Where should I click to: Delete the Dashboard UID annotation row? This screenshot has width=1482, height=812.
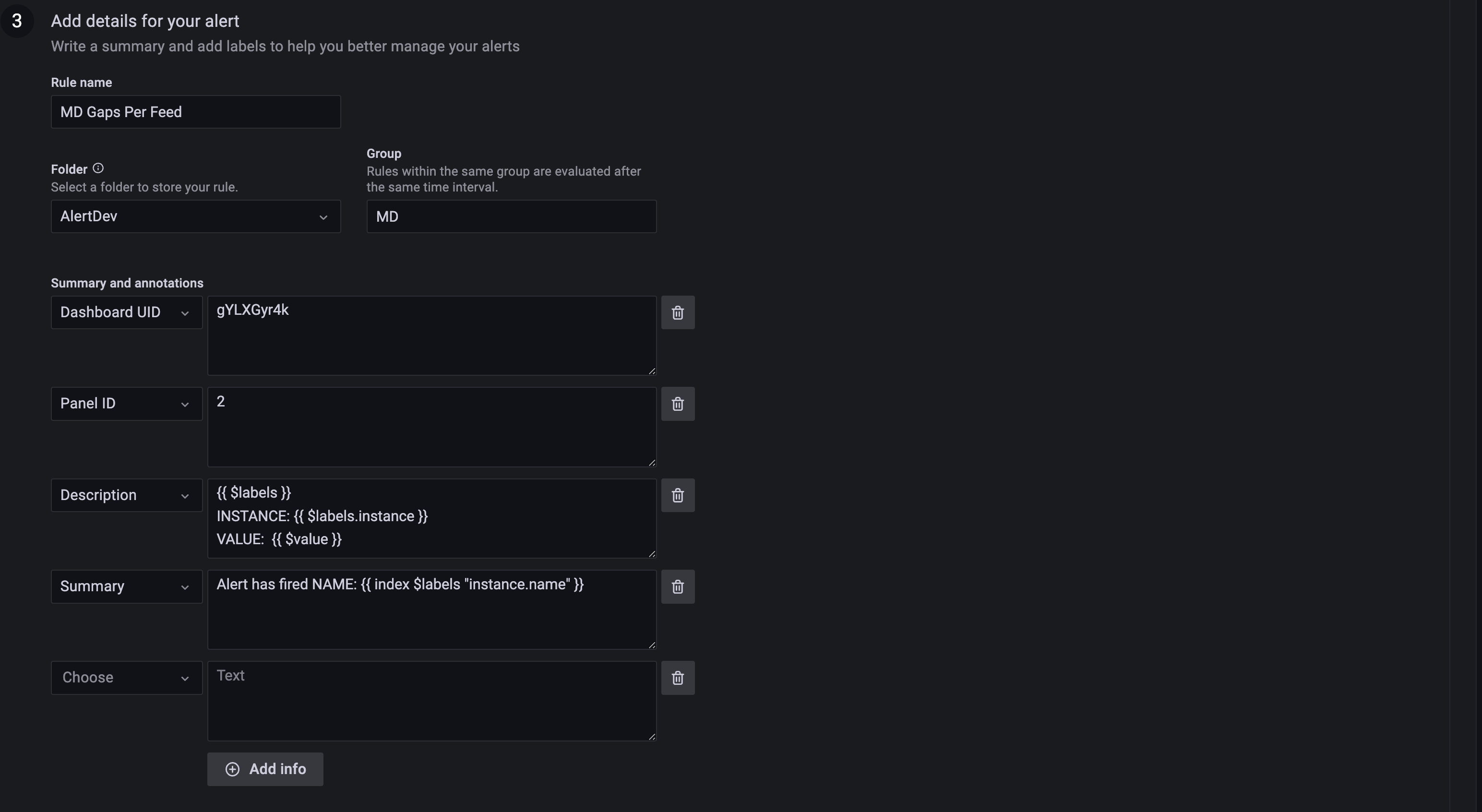point(678,312)
